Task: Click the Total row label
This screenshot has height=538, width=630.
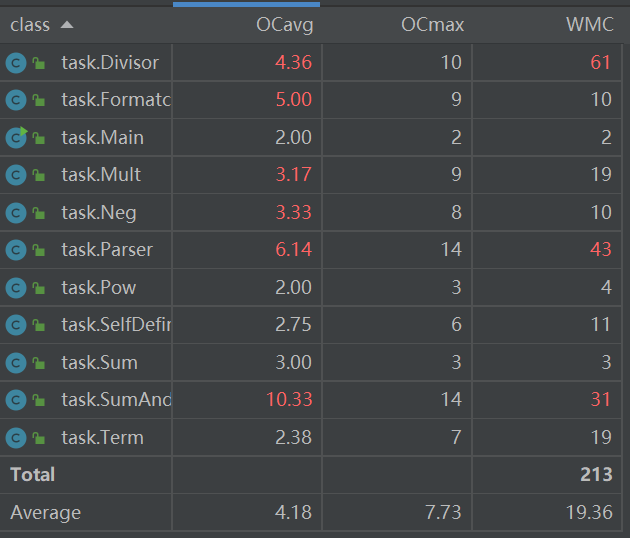Action: coord(33,475)
